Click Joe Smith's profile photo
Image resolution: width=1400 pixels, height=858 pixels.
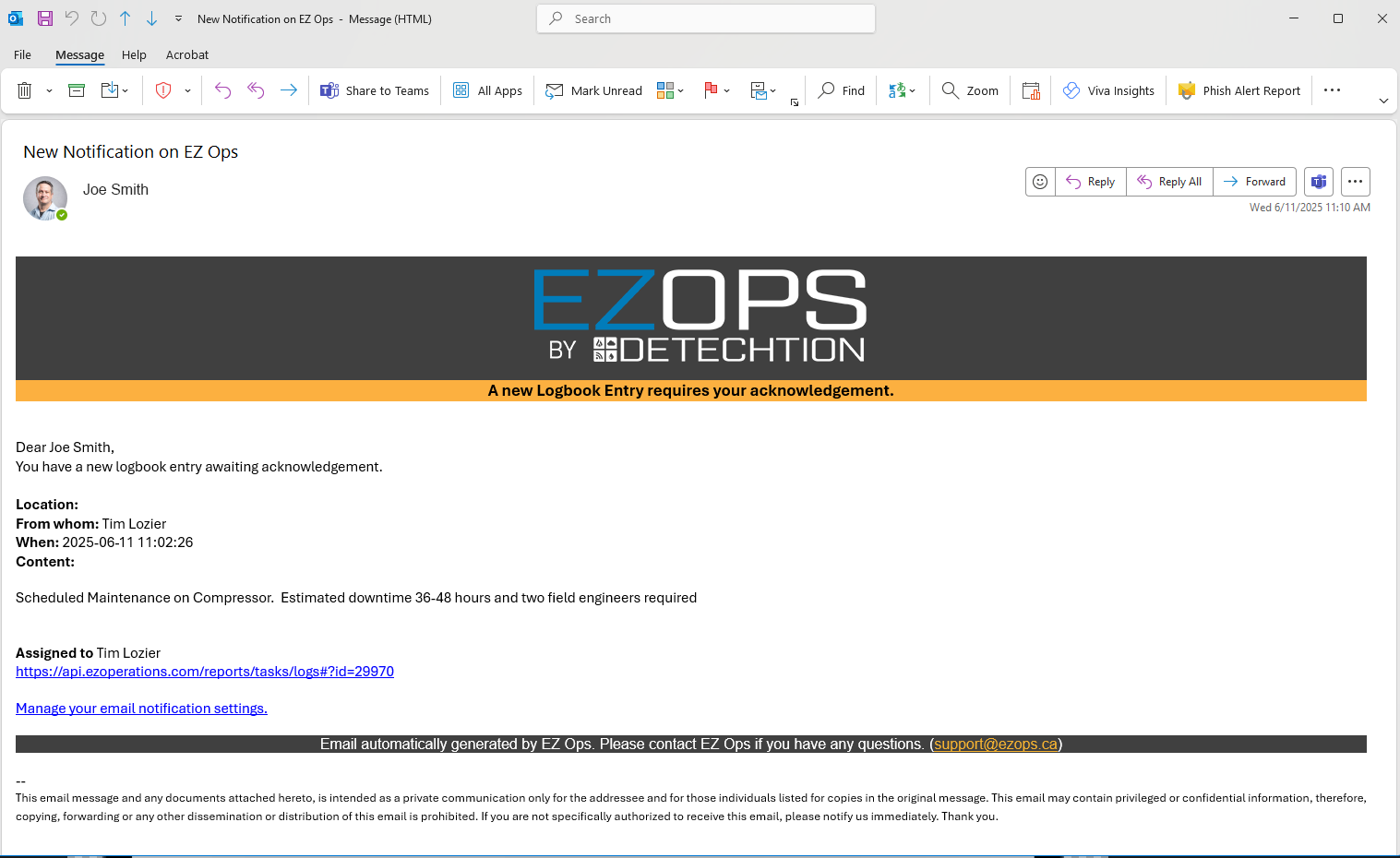pyautogui.click(x=45, y=198)
